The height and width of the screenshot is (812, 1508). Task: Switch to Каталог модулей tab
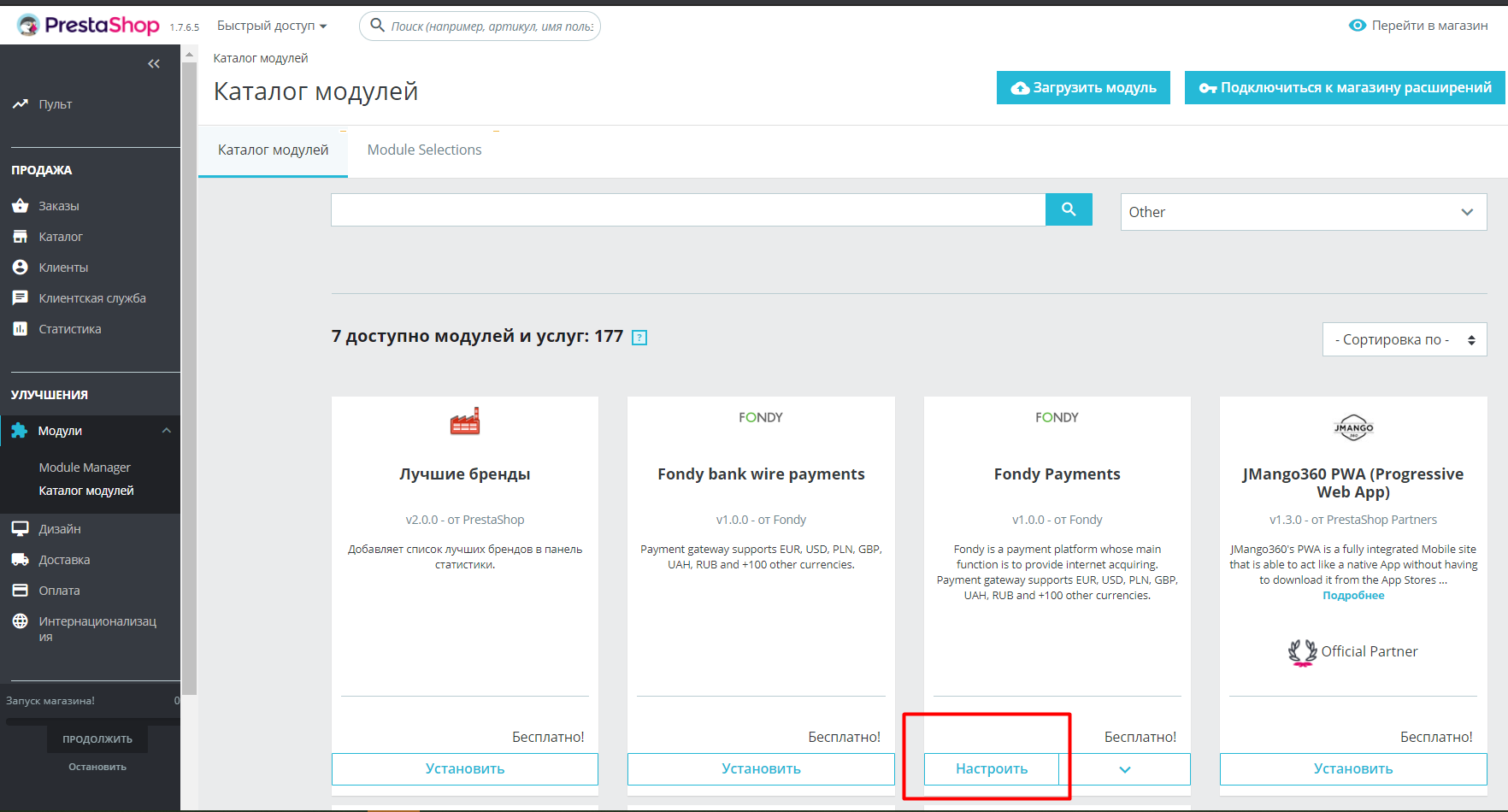click(x=273, y=150)
